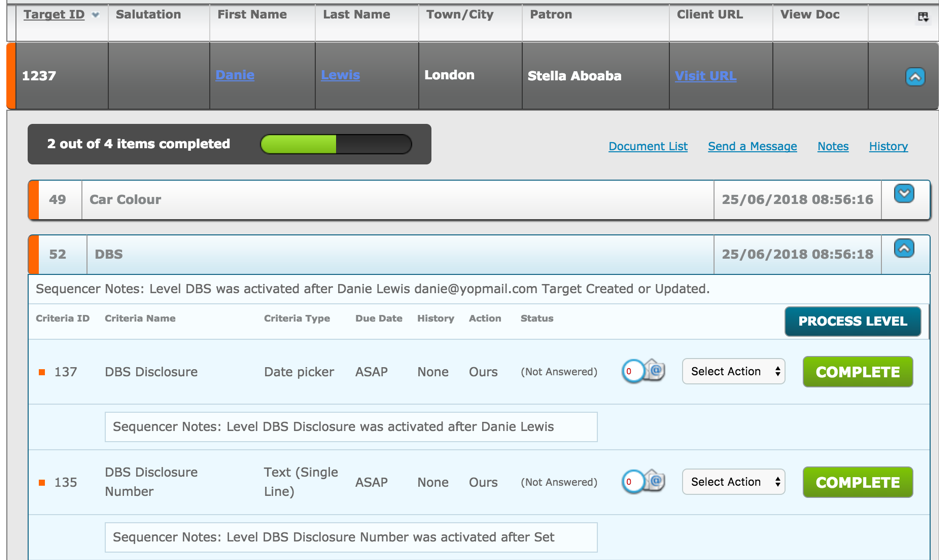The width and height of the screenshot is (939, 560).
Task: Open Select Action dropdown for criteria 135
Action: pyautogui.click(x=734, y=482)
